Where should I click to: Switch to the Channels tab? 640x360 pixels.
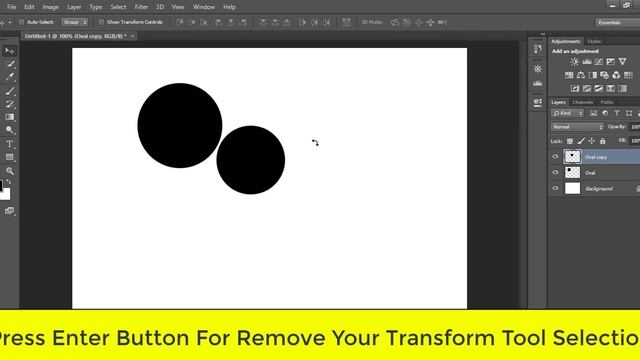click(582, 102)
